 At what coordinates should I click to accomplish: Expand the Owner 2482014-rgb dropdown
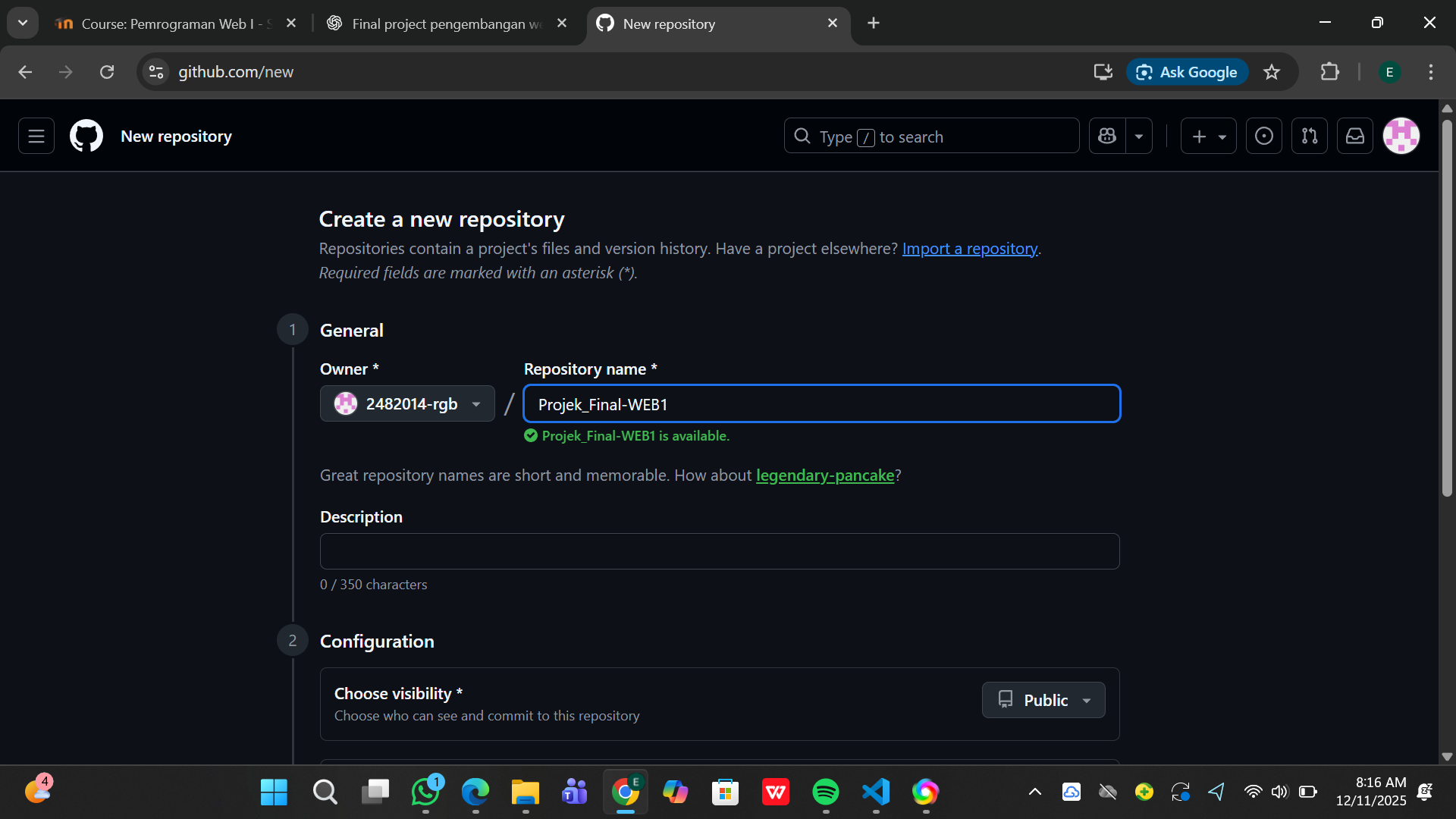(407, 404)
